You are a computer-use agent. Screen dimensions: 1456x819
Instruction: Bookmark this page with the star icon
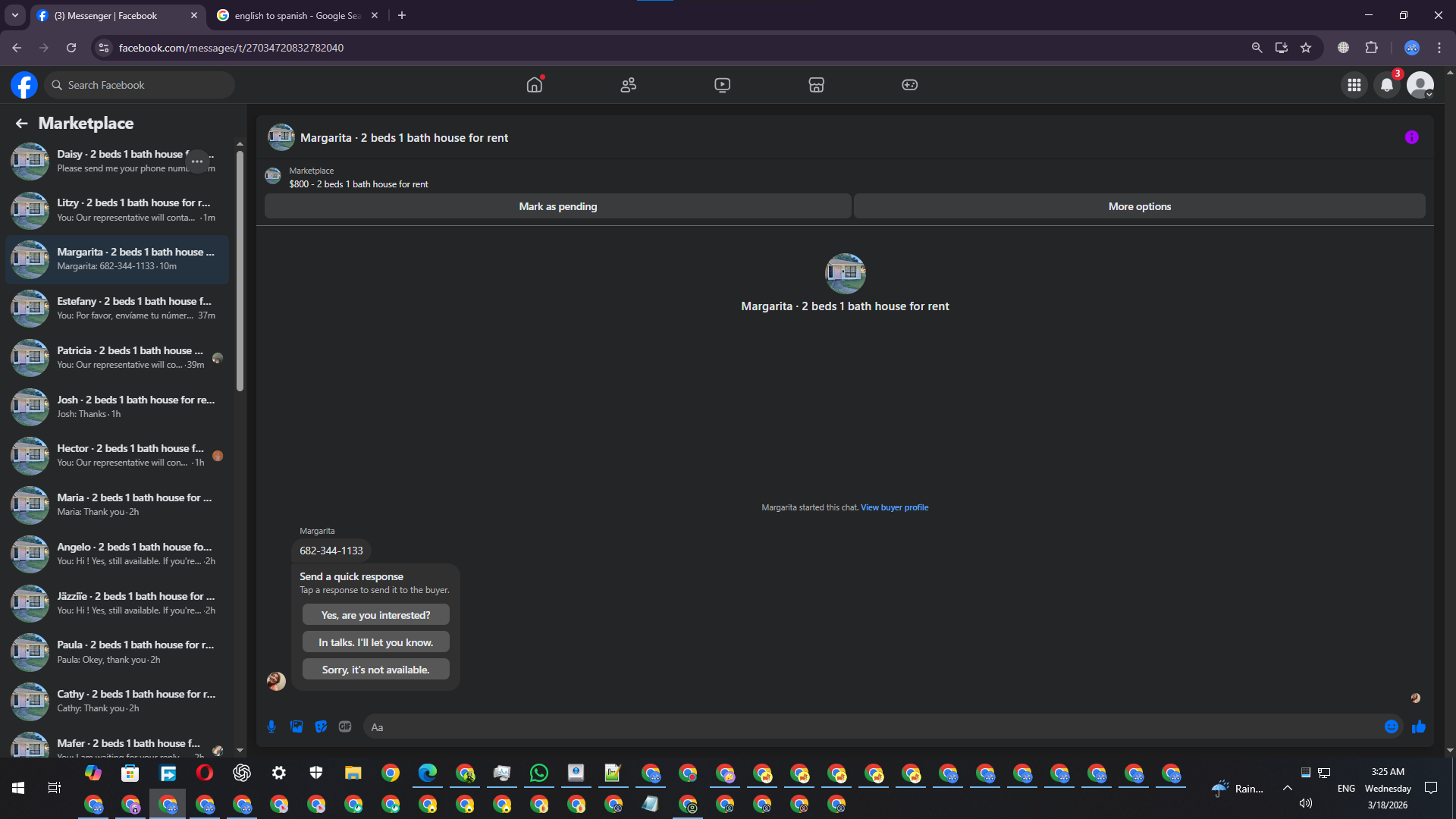tap(1306, 48)
